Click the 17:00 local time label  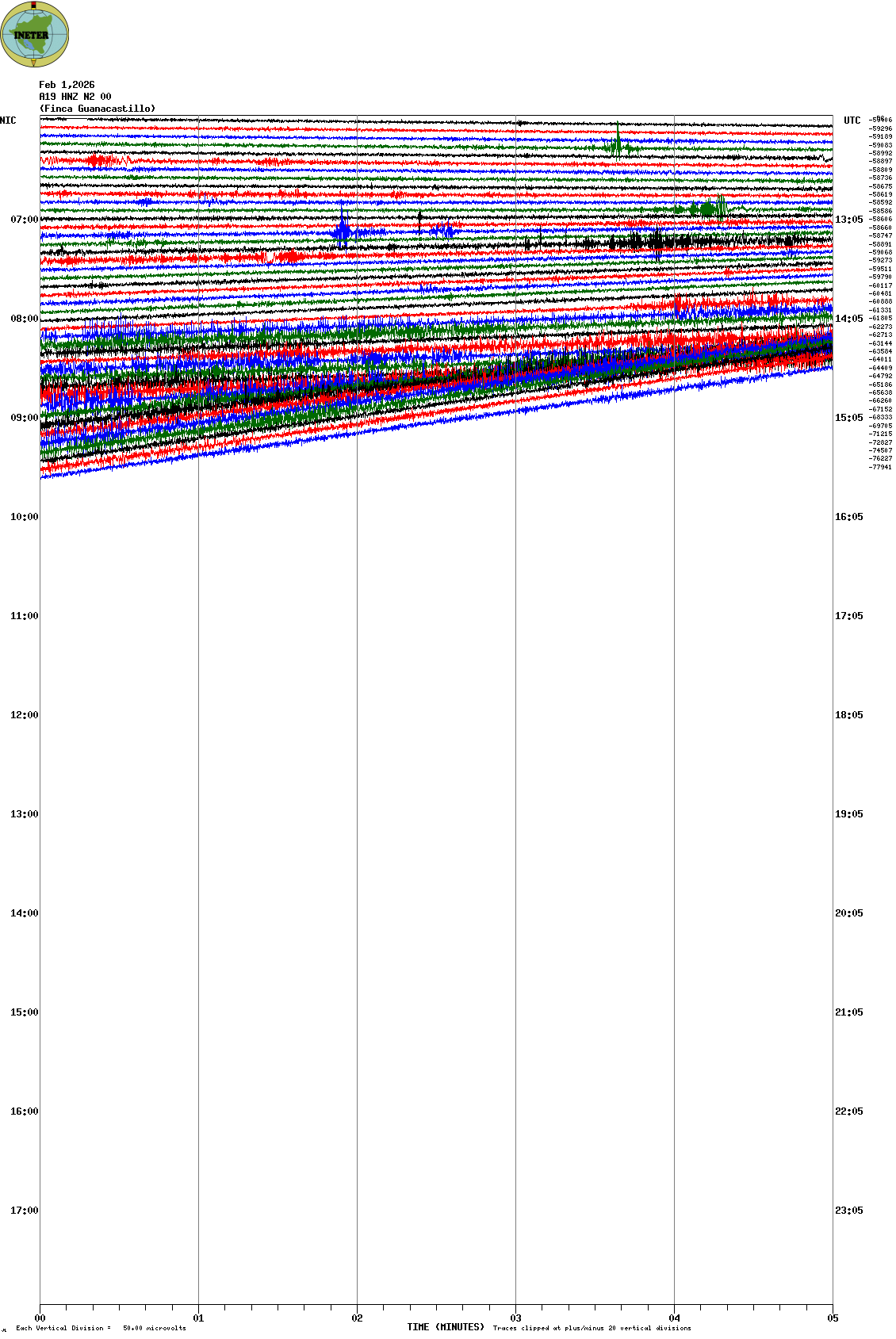tap(24, 1211)
